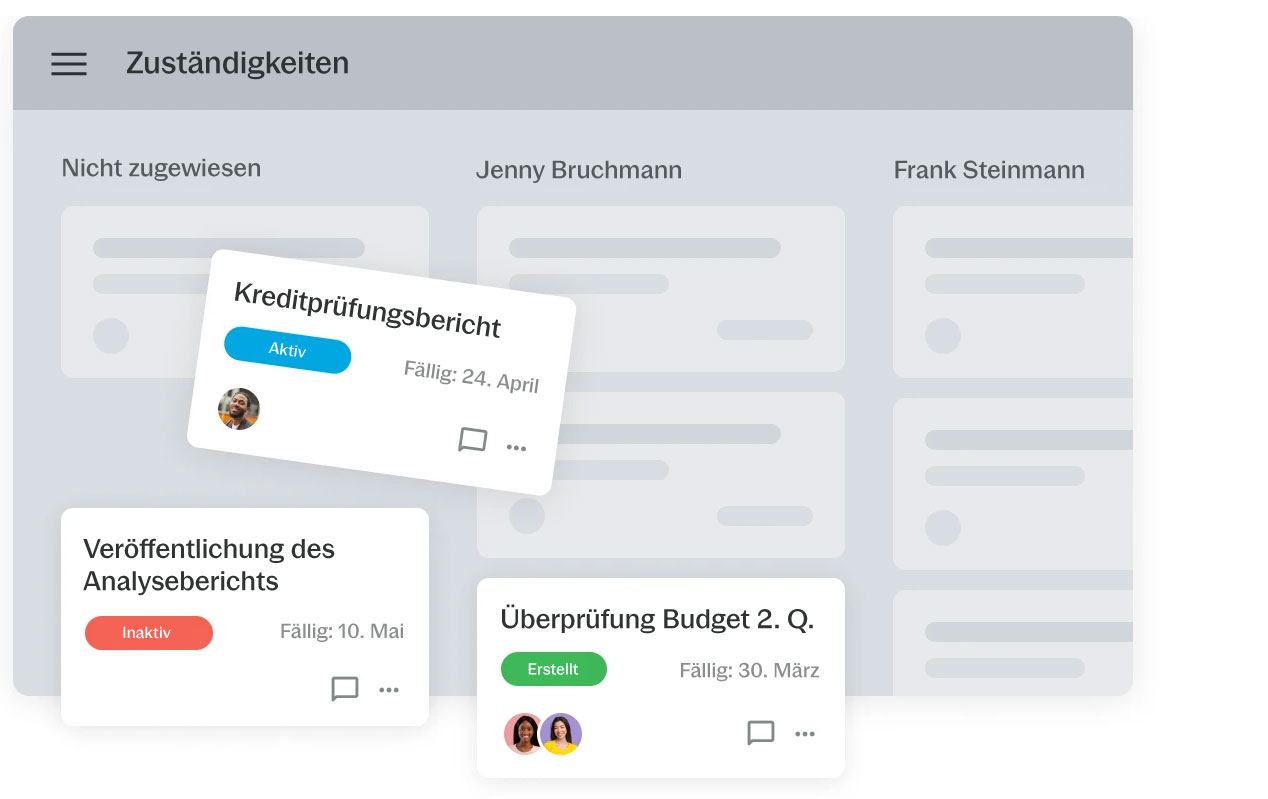The image size is (1268, 799).
Task: Click comment icon on Kreditprüfungsbericht card
Action: tap(472, 440)
